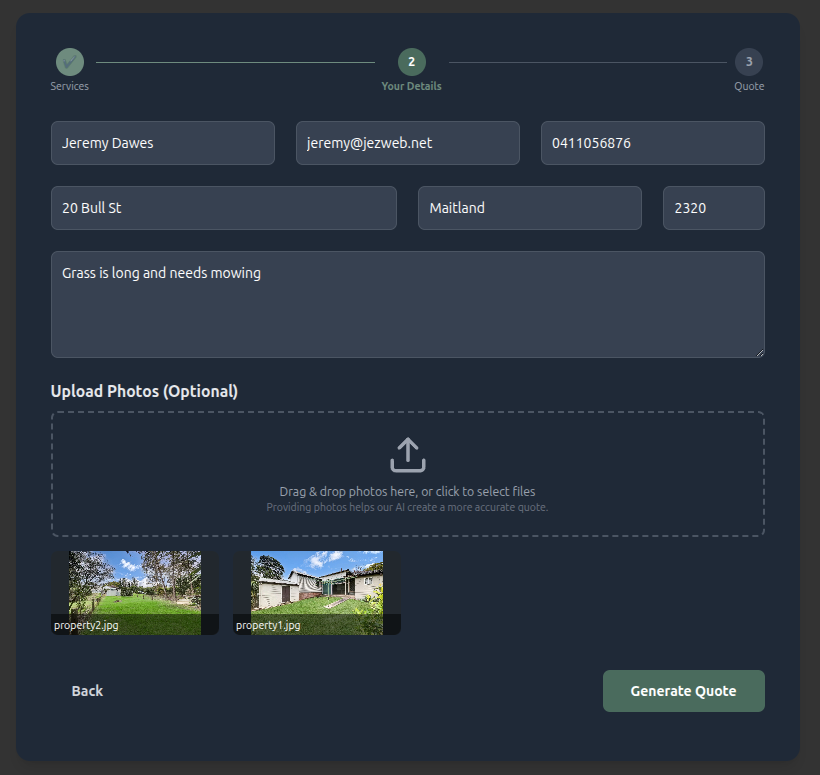The height and width of the screenshot is (775, 820).
Task: Focus the suburb field showing Maitland
Action: pos(529,208)
